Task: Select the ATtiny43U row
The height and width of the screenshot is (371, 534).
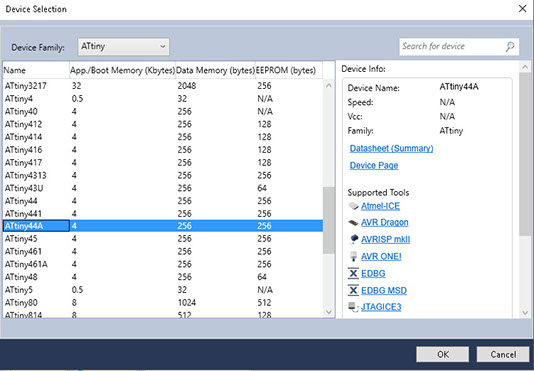Action: (x=163, y=188)
